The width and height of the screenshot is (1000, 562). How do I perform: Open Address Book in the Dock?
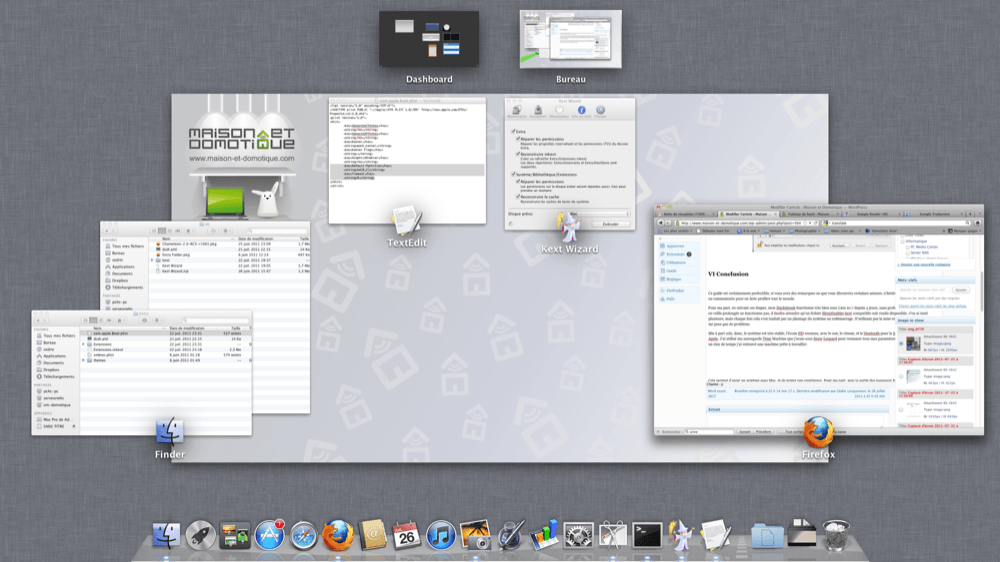pos(372,535)
